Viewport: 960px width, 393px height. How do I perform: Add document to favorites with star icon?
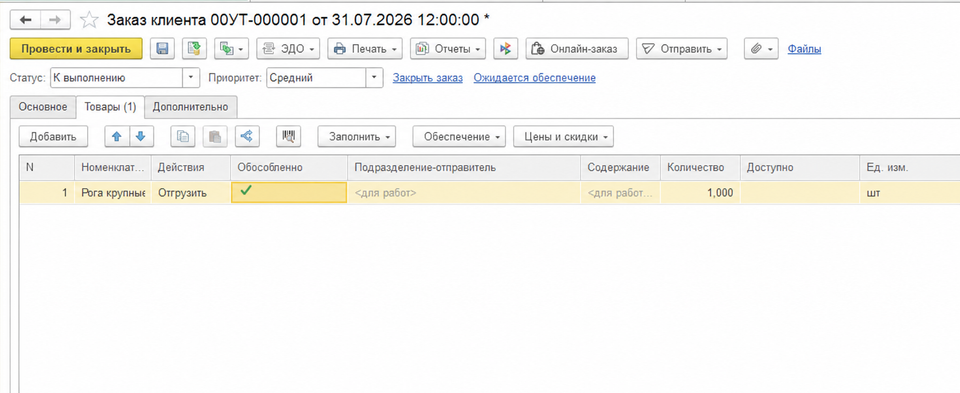click(89, 20)
